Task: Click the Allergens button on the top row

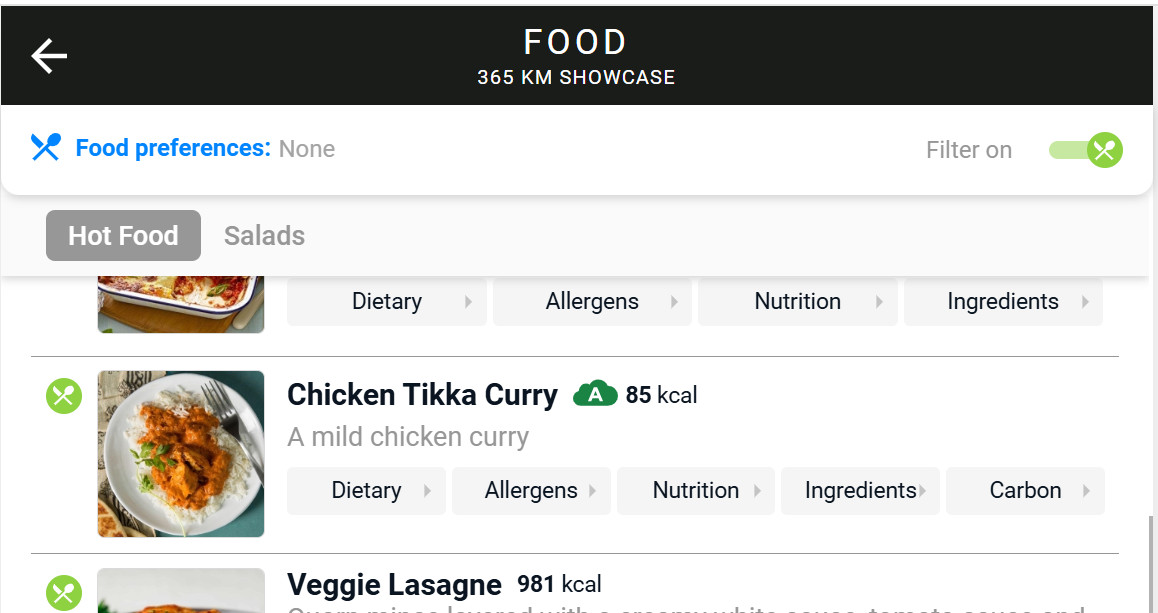Action: click(592, 301)
